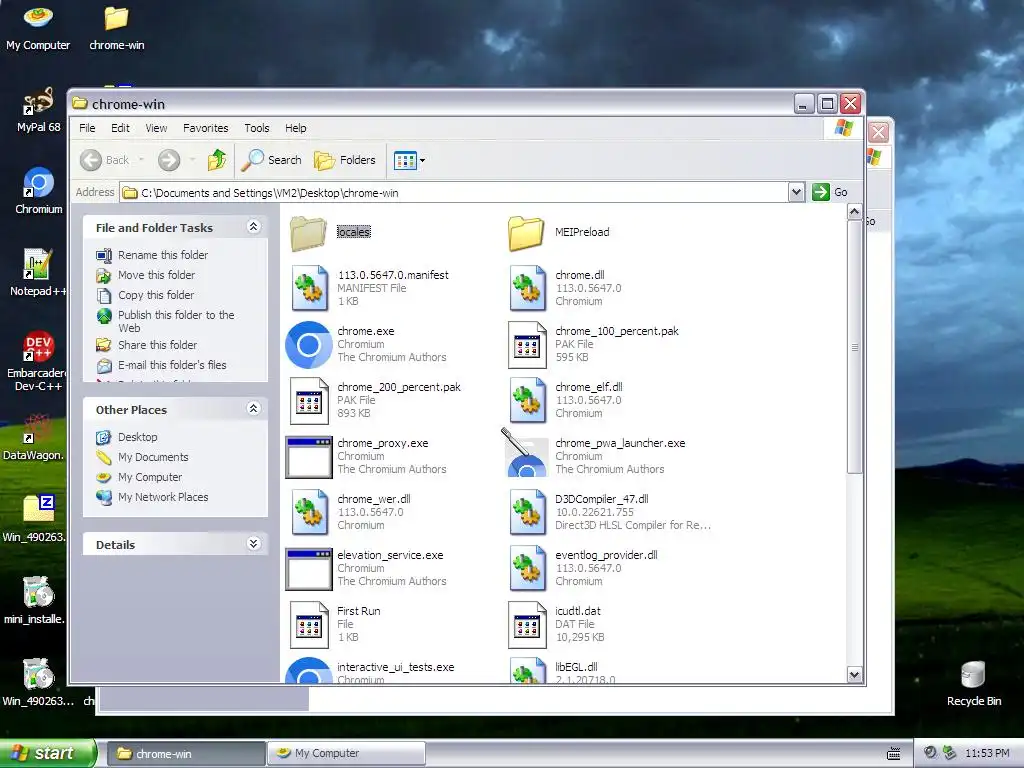The height and width of the screenshot is (768, 1024).
Task: Select the libEGL.dll file name
Action: (576, 667)
